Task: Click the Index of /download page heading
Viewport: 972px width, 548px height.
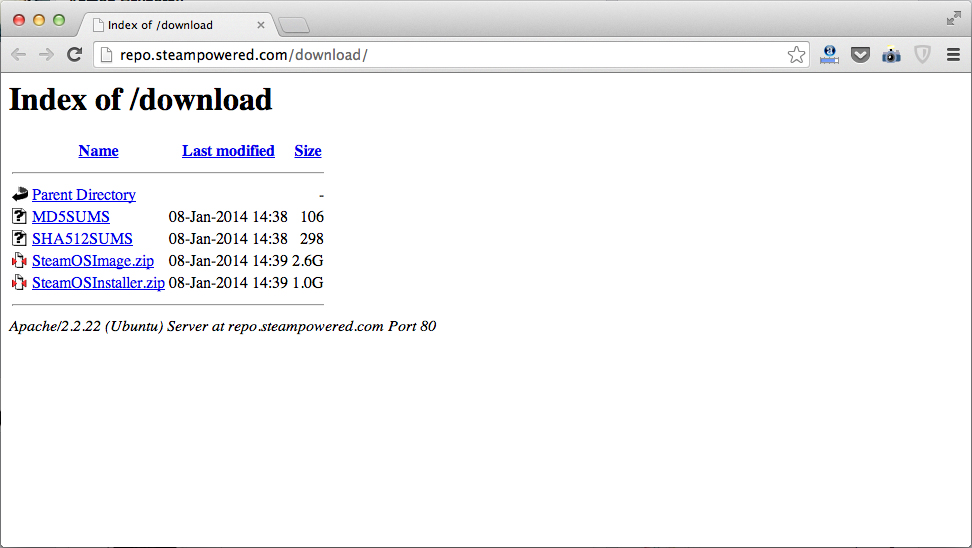Action: pyautogui.click(x=141, y=100)
